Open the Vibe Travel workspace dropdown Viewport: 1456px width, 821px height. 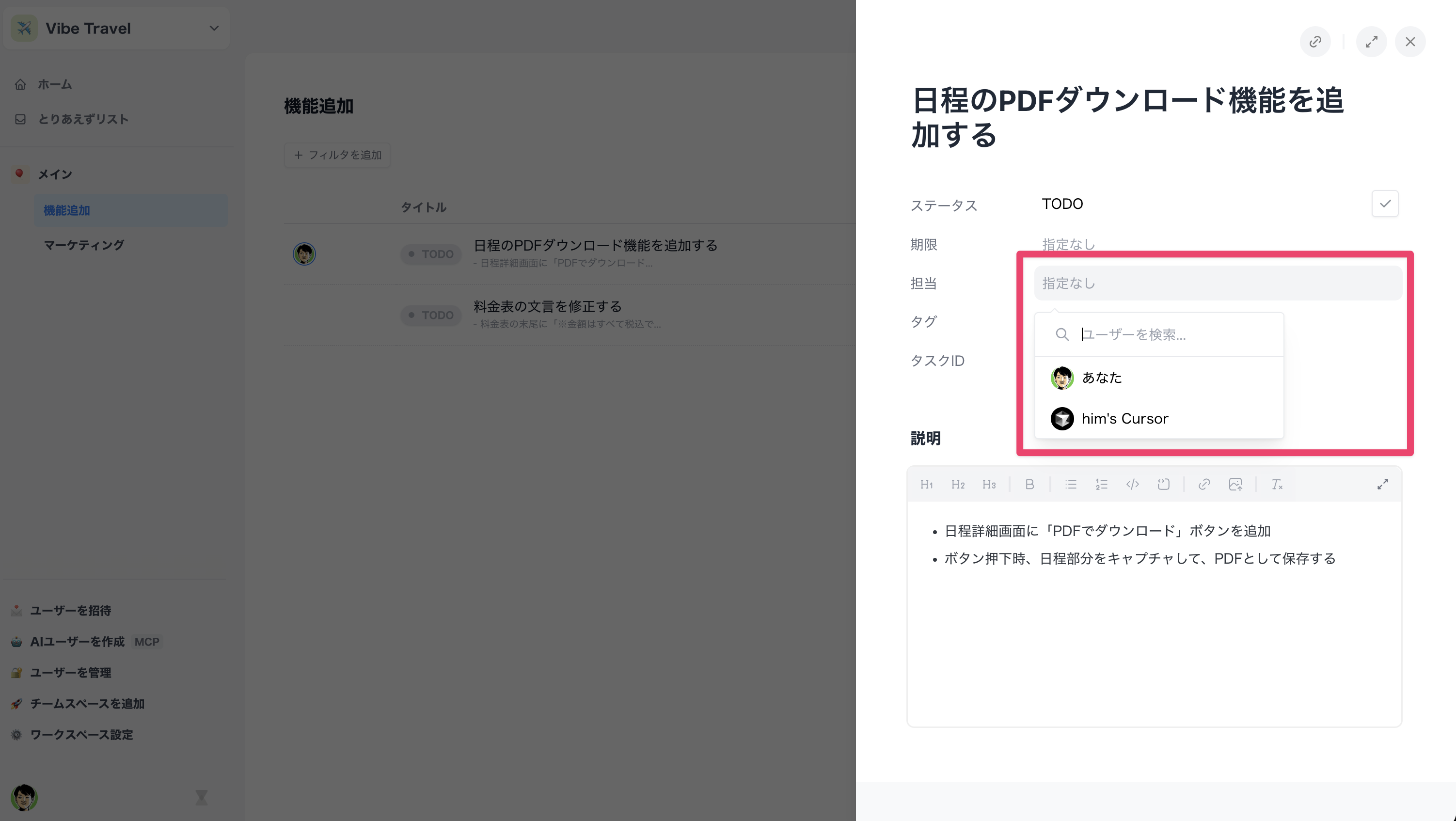tap(214, 28)
